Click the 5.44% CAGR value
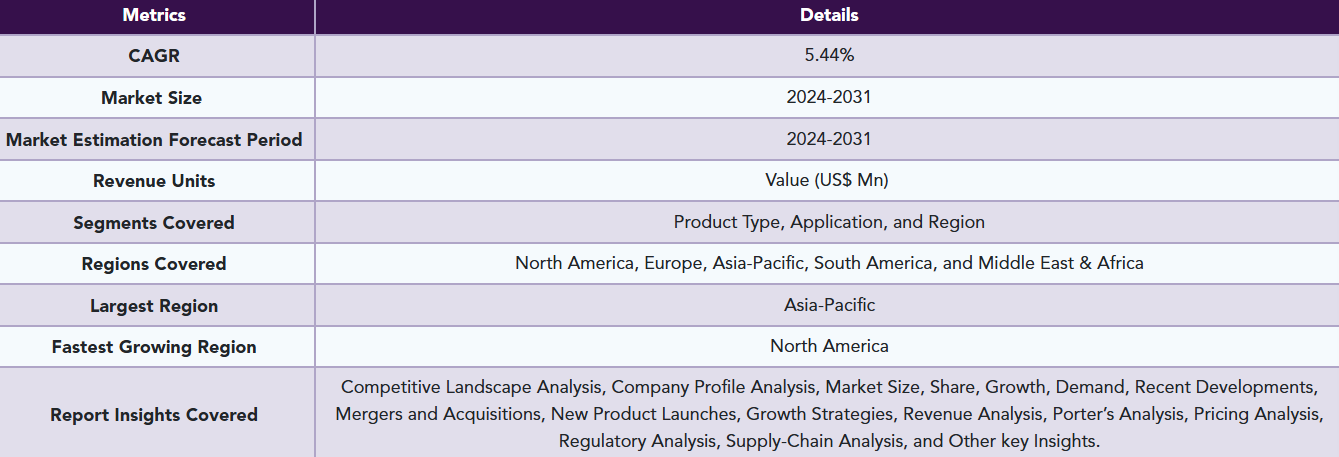The width and height of the screenshot is (1339, 457). tap(829, 56)
